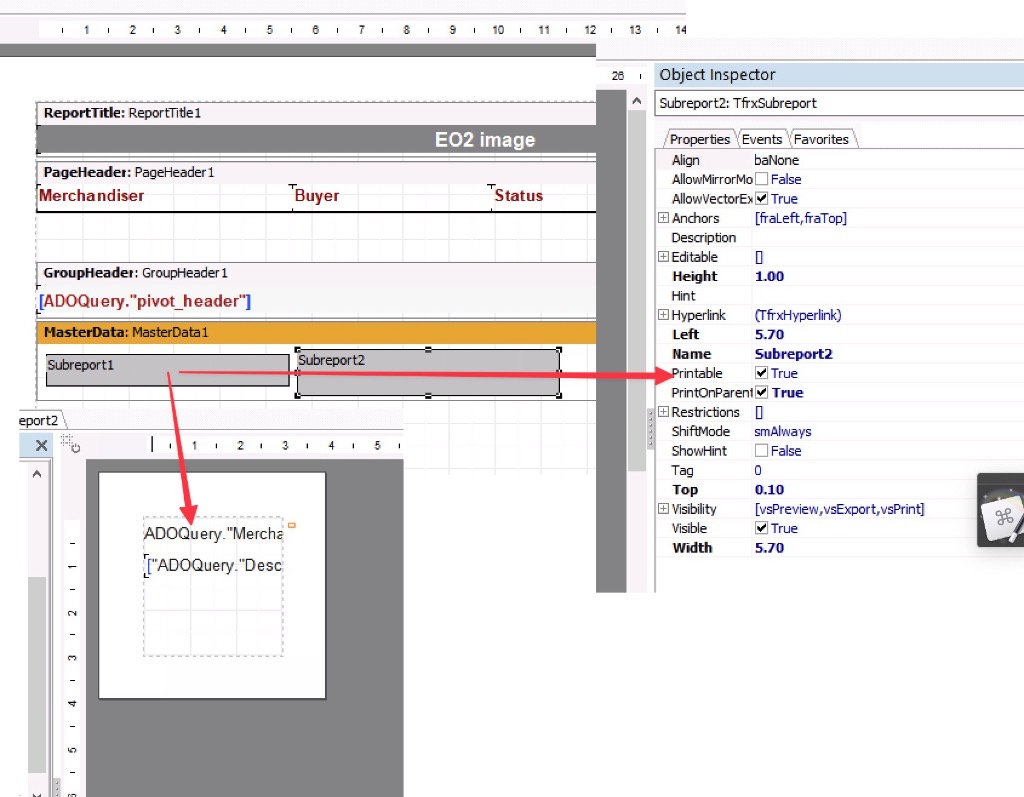Viewport: 1024px width, 797px height.
Task: Open the Subreport2: TfrxSubreport object selector
Action: pyautogui.click(x=839, y=103)
